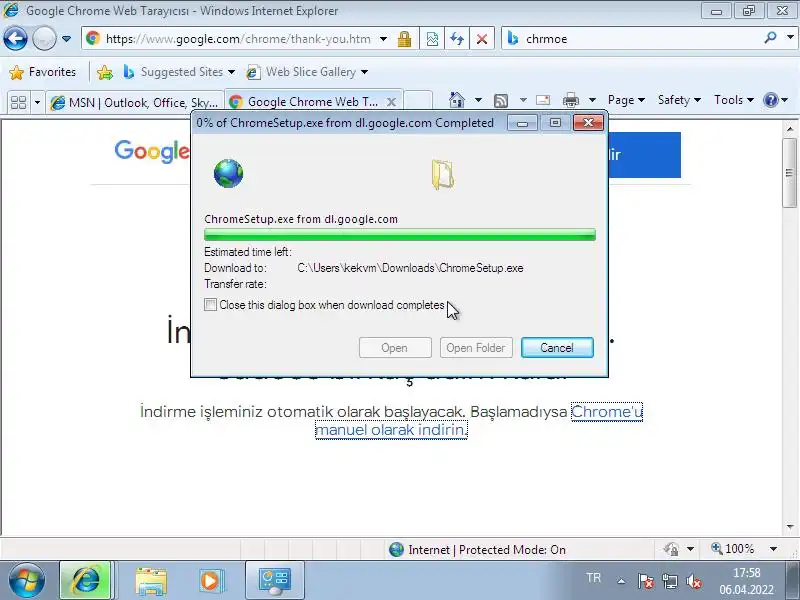This screenshot has width=800, height=600.
Task: Toggle Close this dialog box when download completes
Action: tap(210, 305)
